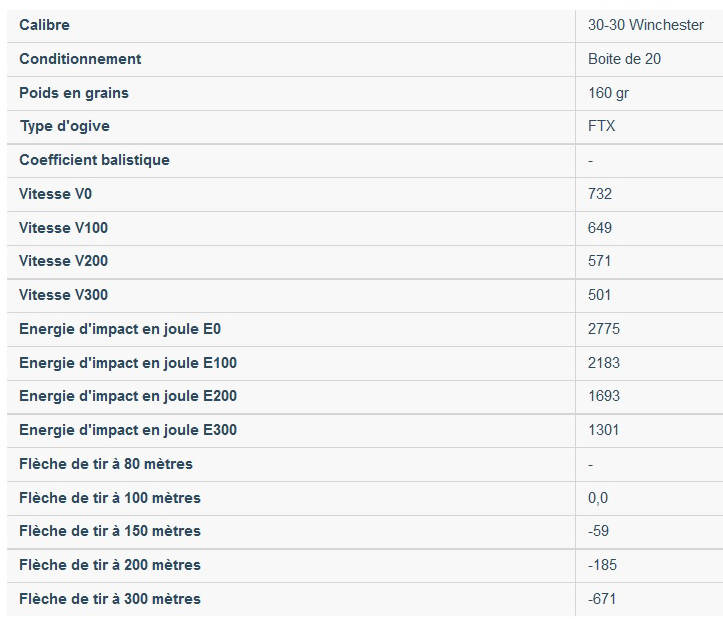The image size is (723, 619).
Task: Select the 649 value for Vitesse V100
Action: 600,228
